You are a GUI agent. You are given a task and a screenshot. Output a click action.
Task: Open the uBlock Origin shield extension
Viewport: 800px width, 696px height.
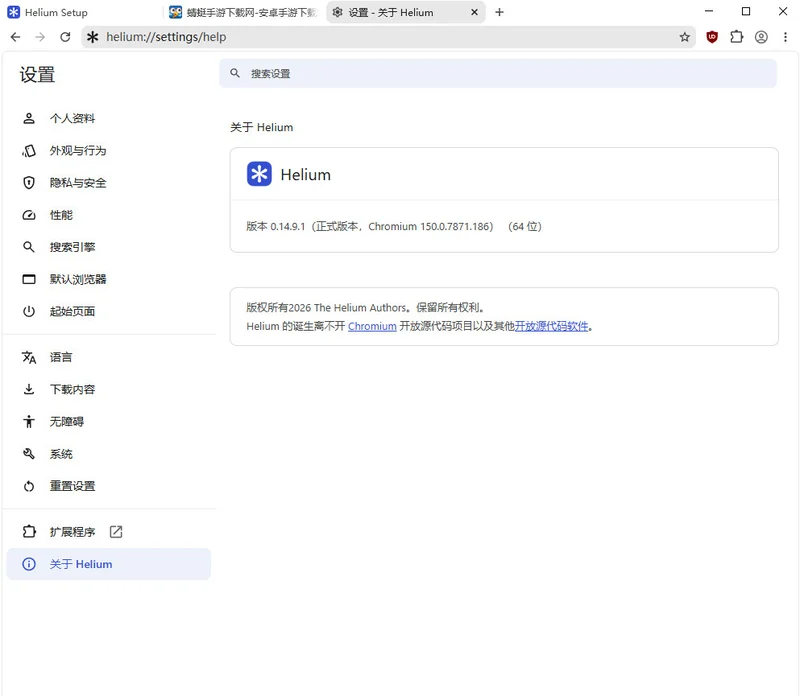(x=712, y=37)
